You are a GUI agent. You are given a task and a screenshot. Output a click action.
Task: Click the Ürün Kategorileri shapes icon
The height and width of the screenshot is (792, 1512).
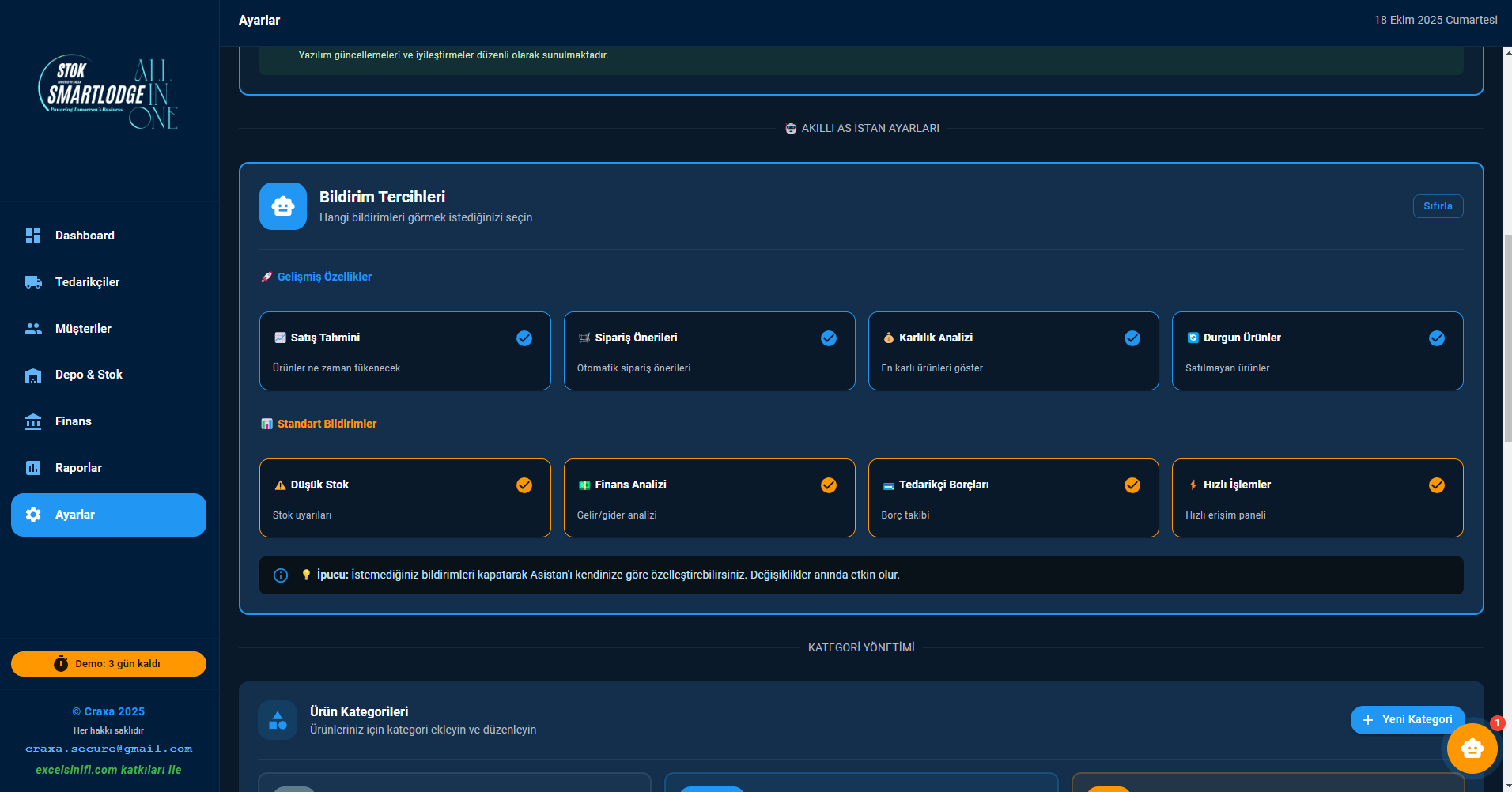(278, 720)
